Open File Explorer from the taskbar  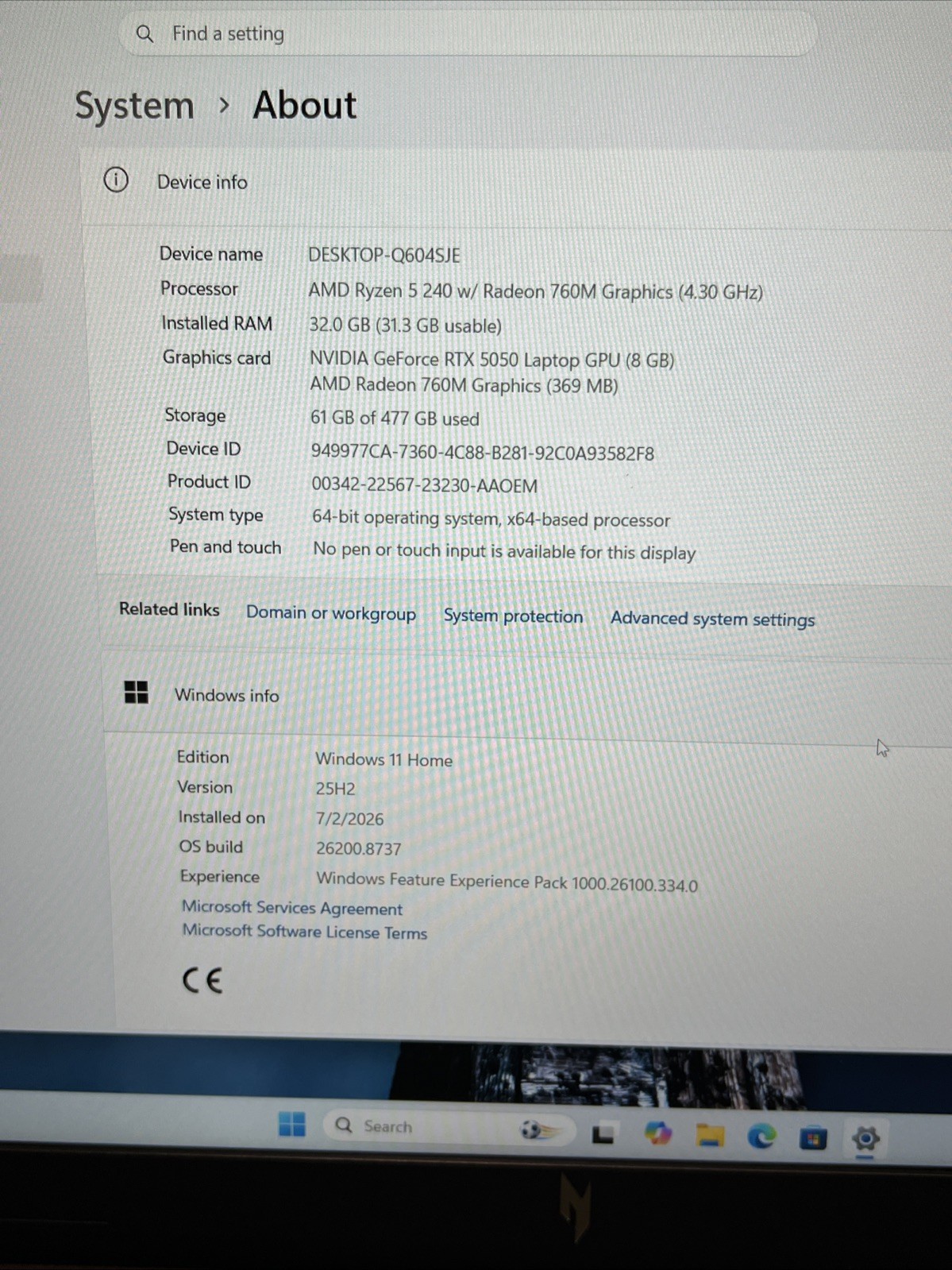710,1136
